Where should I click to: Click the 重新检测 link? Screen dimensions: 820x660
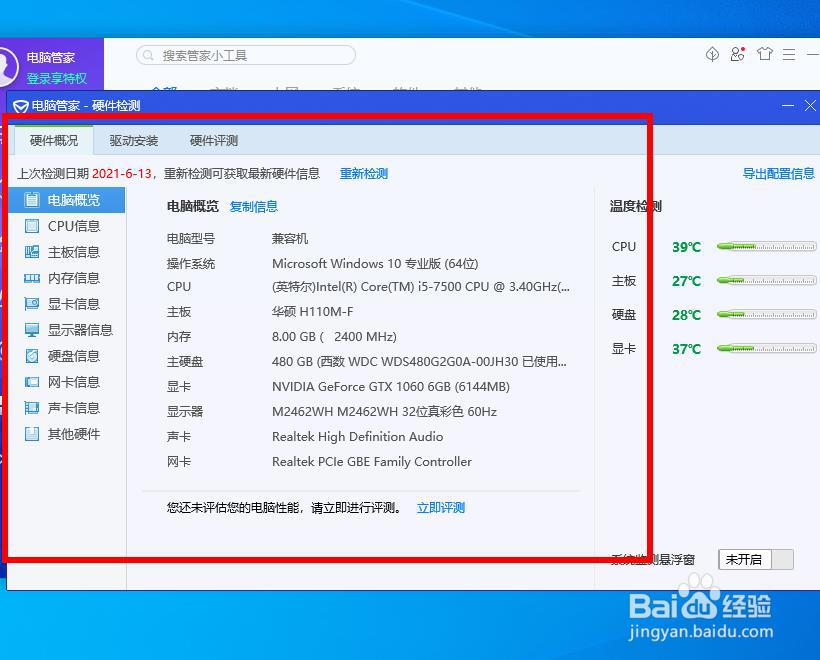pyautogui.click(x=364, y=174)
